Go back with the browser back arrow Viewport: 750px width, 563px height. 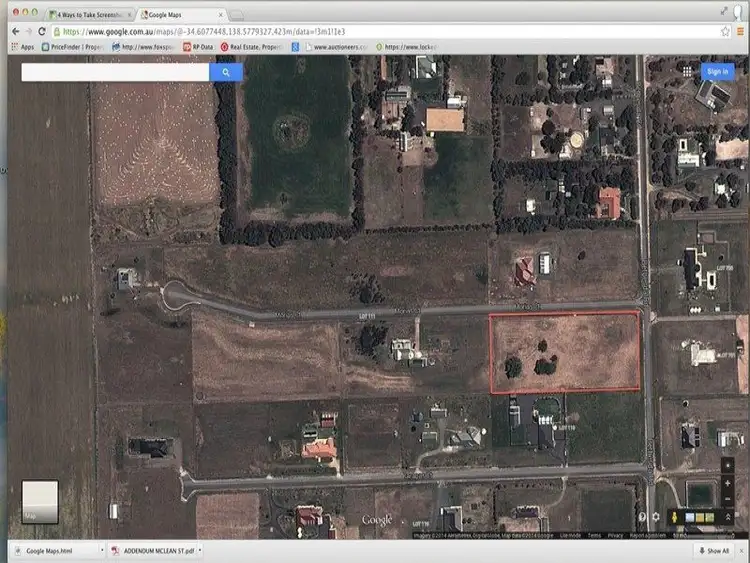[16, 32]
